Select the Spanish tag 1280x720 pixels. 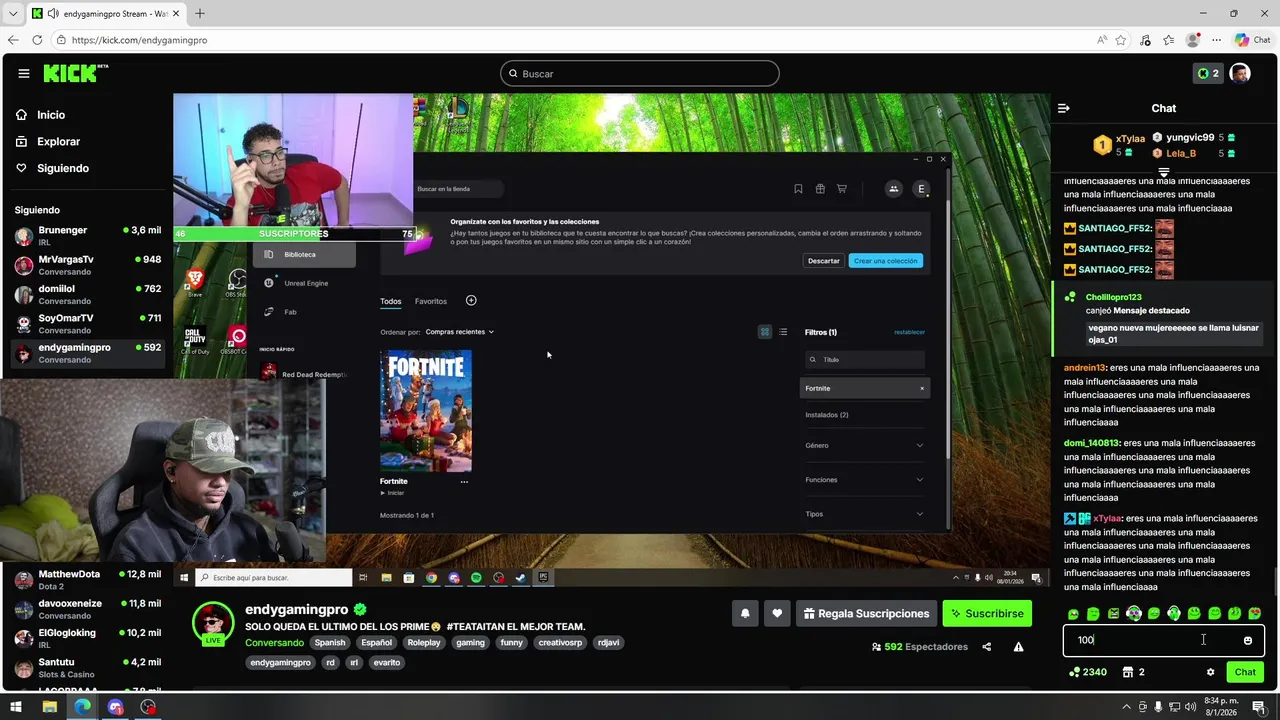click(330, 643)
